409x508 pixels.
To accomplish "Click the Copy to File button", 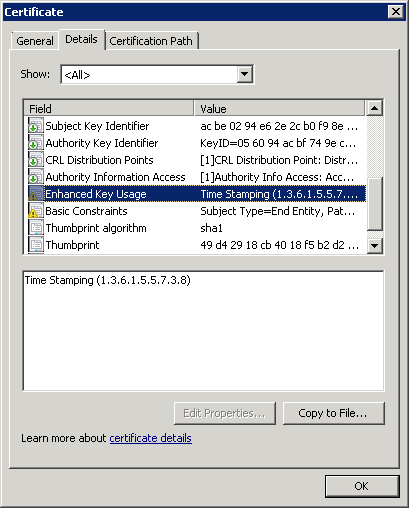I will [x=333, y=413].
